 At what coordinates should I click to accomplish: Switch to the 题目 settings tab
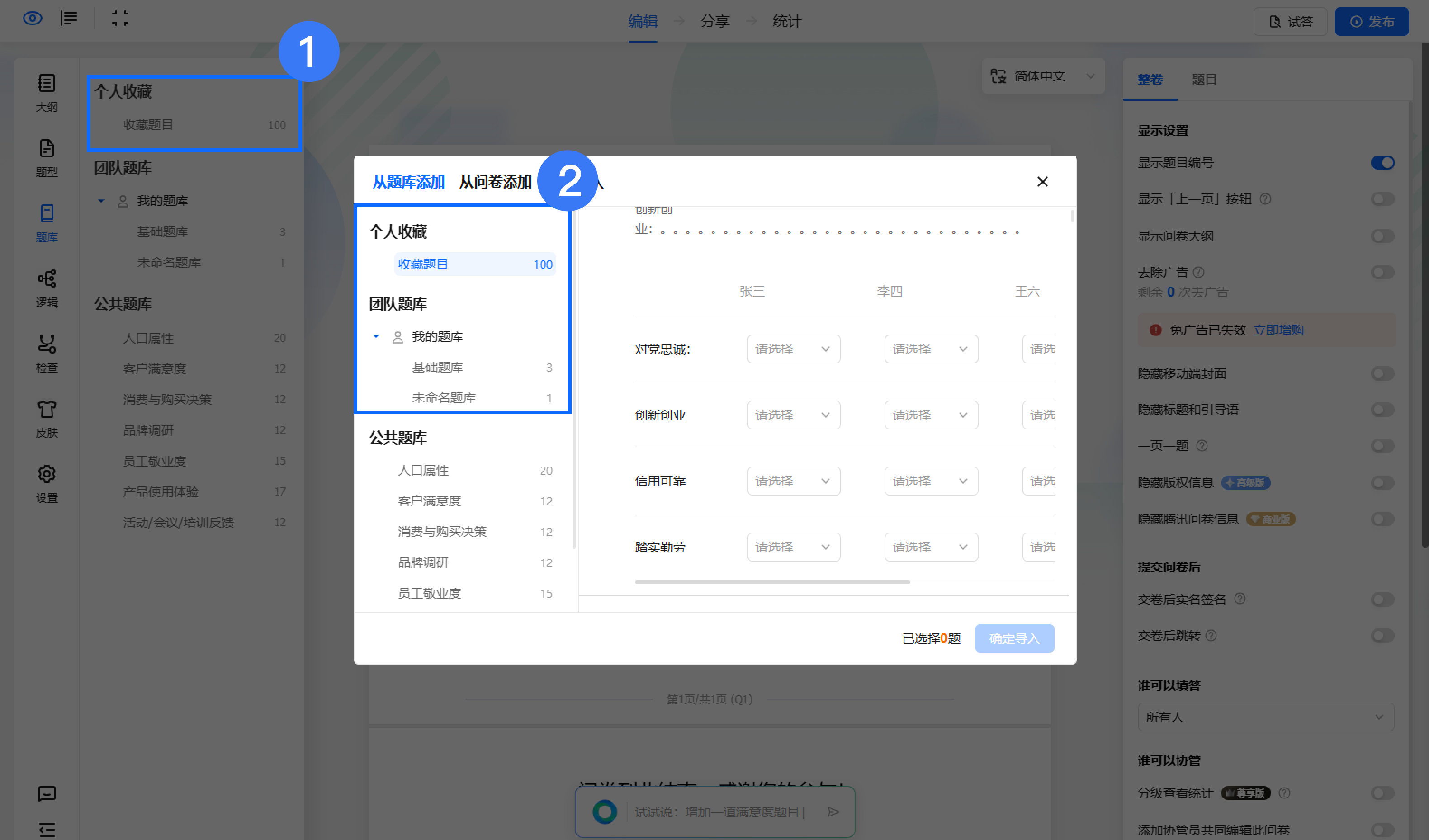pyautogui.click(x=1204, y=80)
